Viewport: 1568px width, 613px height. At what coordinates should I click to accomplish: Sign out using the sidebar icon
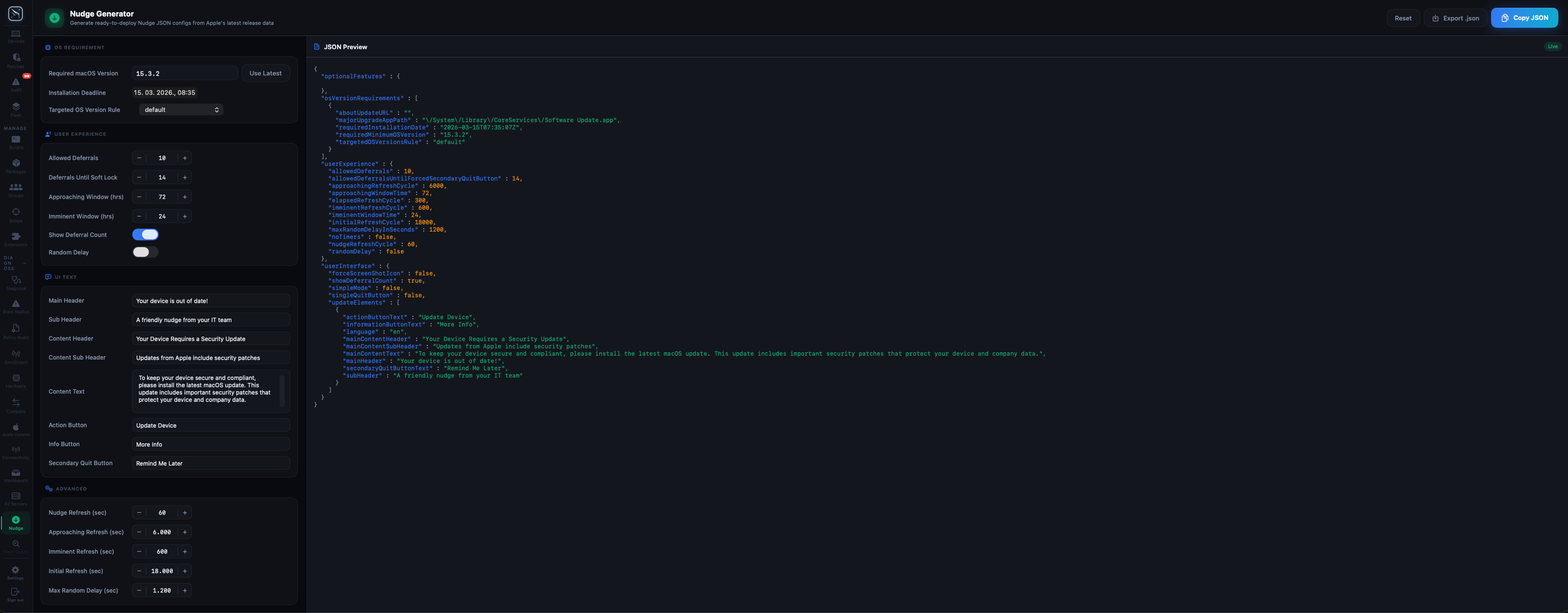[15, 595]
